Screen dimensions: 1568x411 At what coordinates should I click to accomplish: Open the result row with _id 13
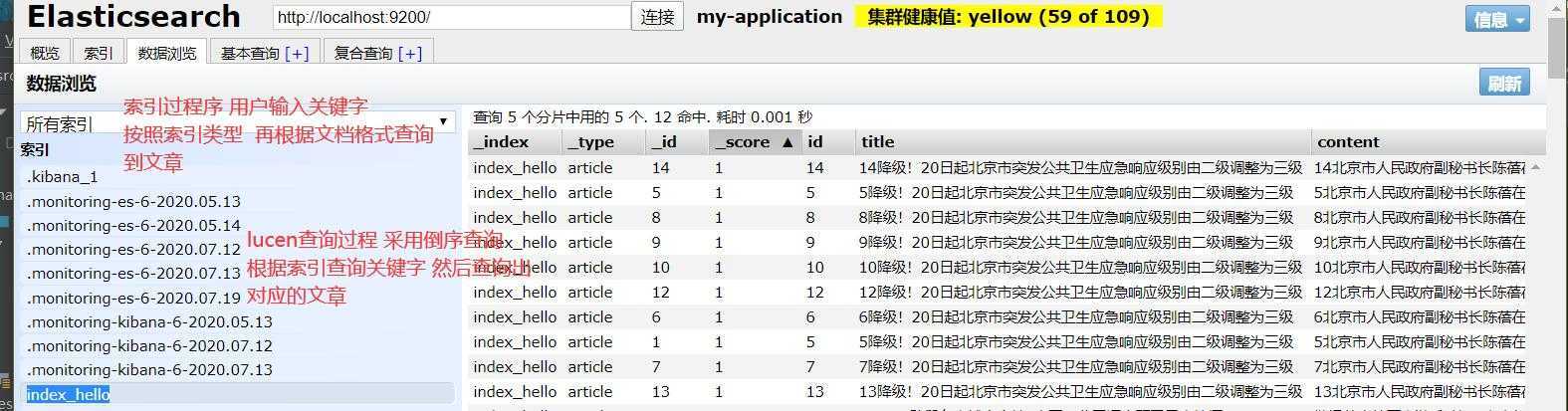coord(999,392)
